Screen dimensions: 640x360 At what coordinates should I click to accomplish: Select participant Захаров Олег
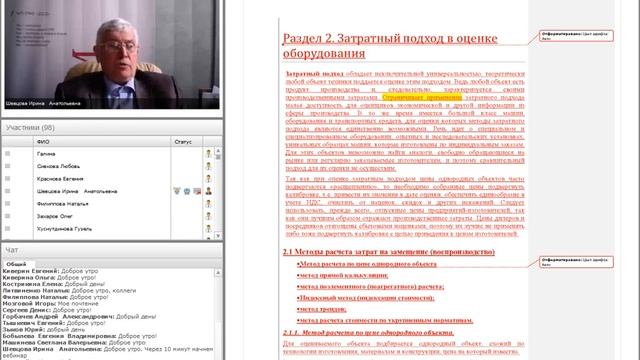point(55,216)
